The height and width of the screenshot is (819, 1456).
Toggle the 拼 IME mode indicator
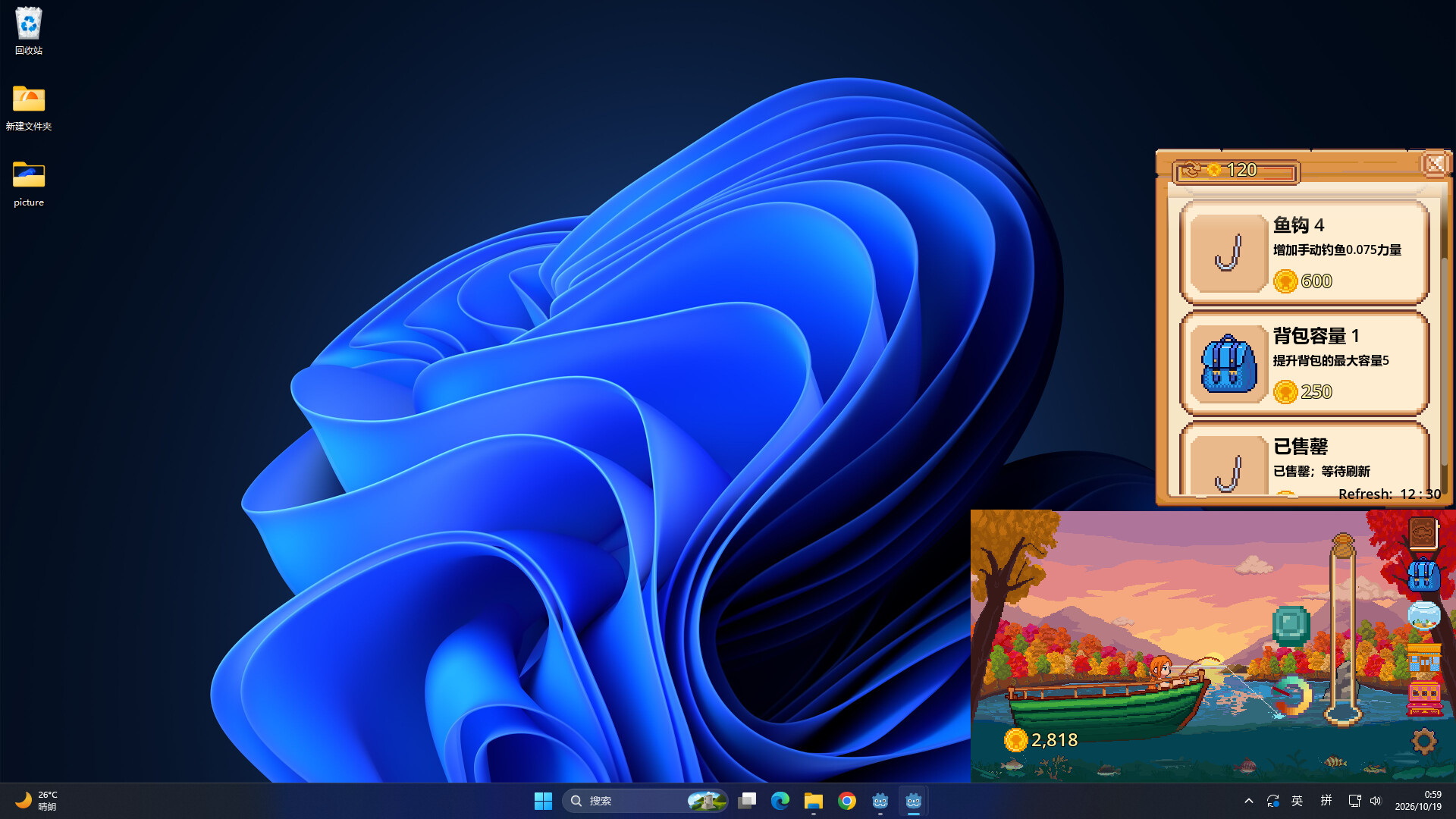[x=1326, y=801]
